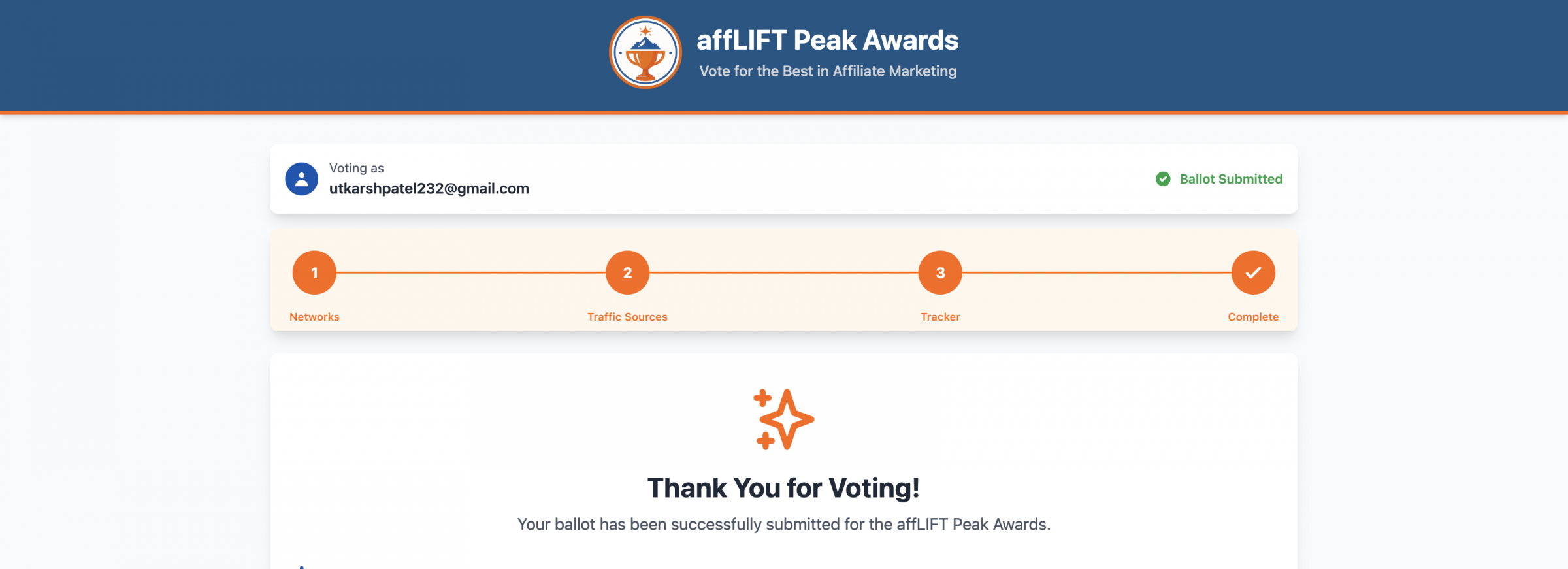The height and width of the screenshot is (569, 1568).
Task: Go to the Tracker step label
Action: 940,317
